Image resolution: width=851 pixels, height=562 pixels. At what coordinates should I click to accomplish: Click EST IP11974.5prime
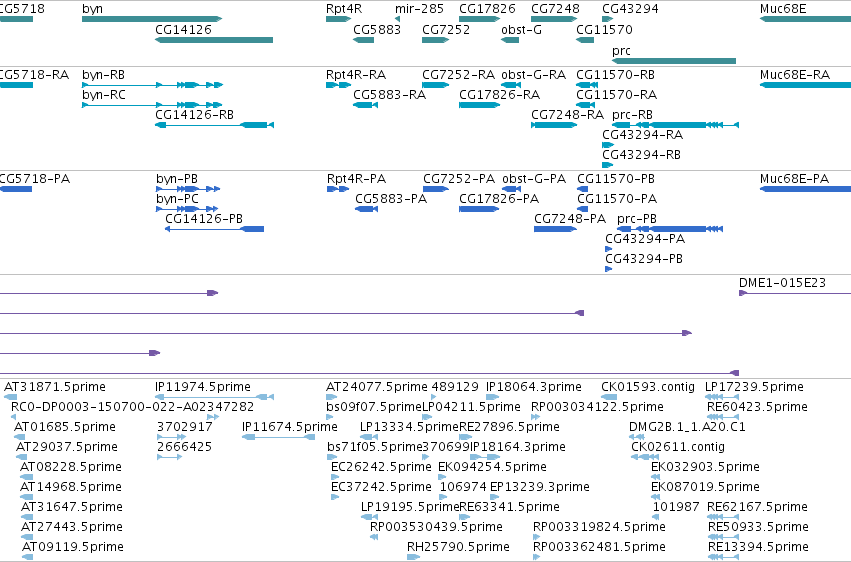pos(214,397)
